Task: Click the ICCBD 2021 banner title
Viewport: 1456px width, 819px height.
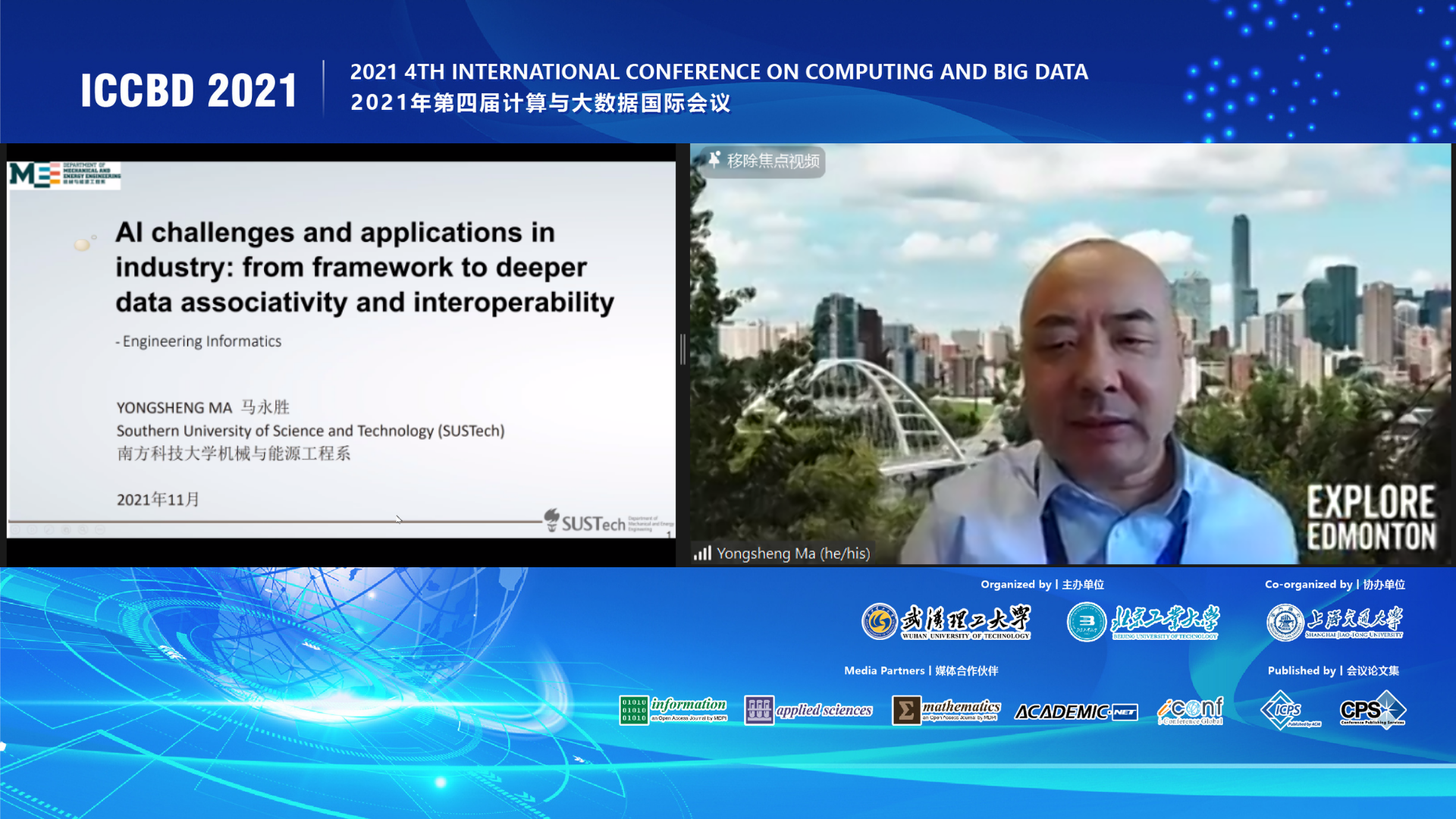Action: [x=189, y=90]
